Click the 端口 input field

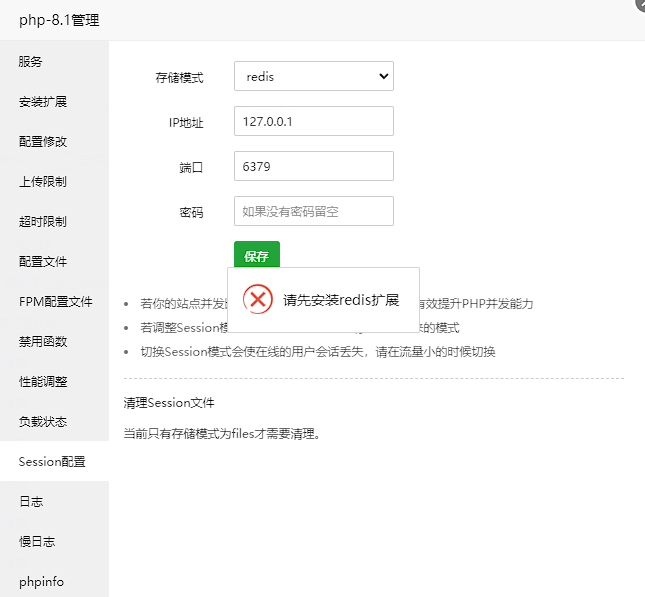click(x=313, y=166)
